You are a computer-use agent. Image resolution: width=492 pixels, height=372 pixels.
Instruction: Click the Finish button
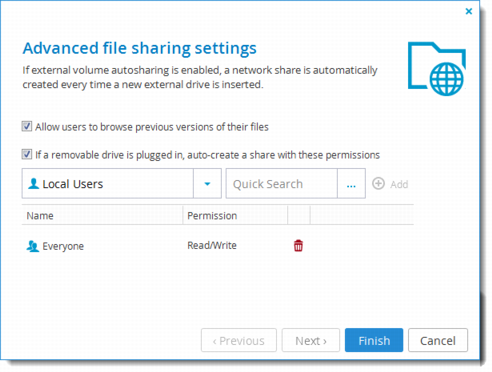[374, 340]
